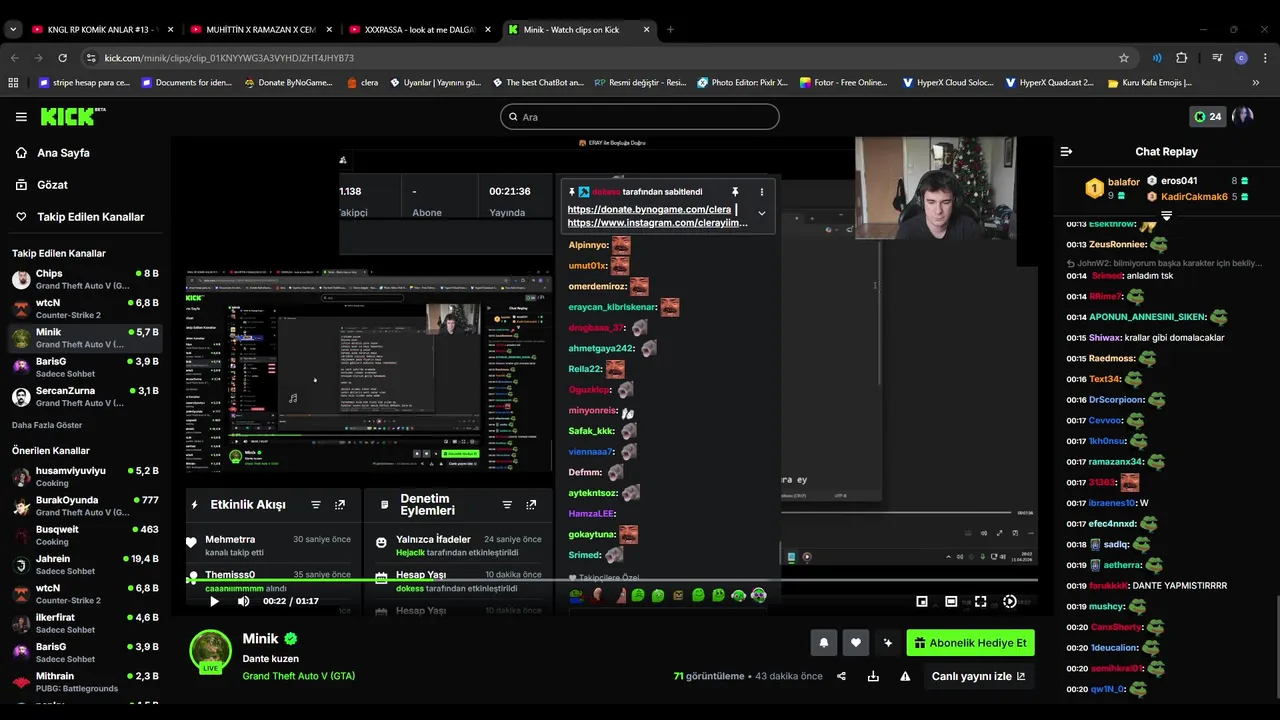The width and height of the screenshot is (1280, 720).
Task: Expand Daha Fazla Göster channel list
Action: click(47, 425)
